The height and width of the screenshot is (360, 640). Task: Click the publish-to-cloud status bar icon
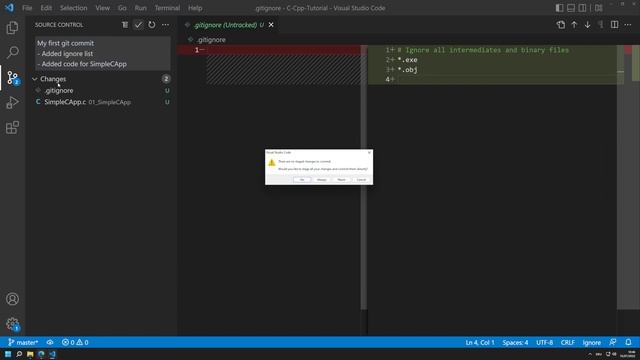point(50,342)
